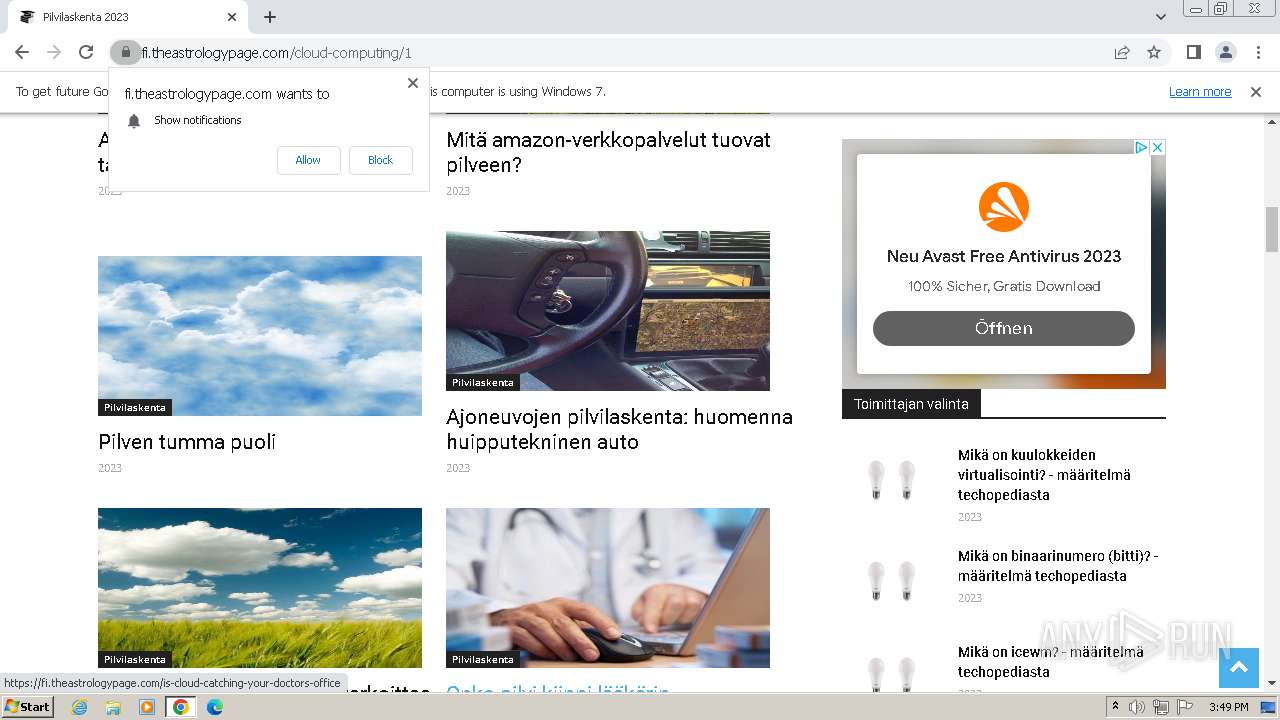1280x720 pixels.
Task: Open Microsoft Edge from the taskbar
Action: coord(215,707)
